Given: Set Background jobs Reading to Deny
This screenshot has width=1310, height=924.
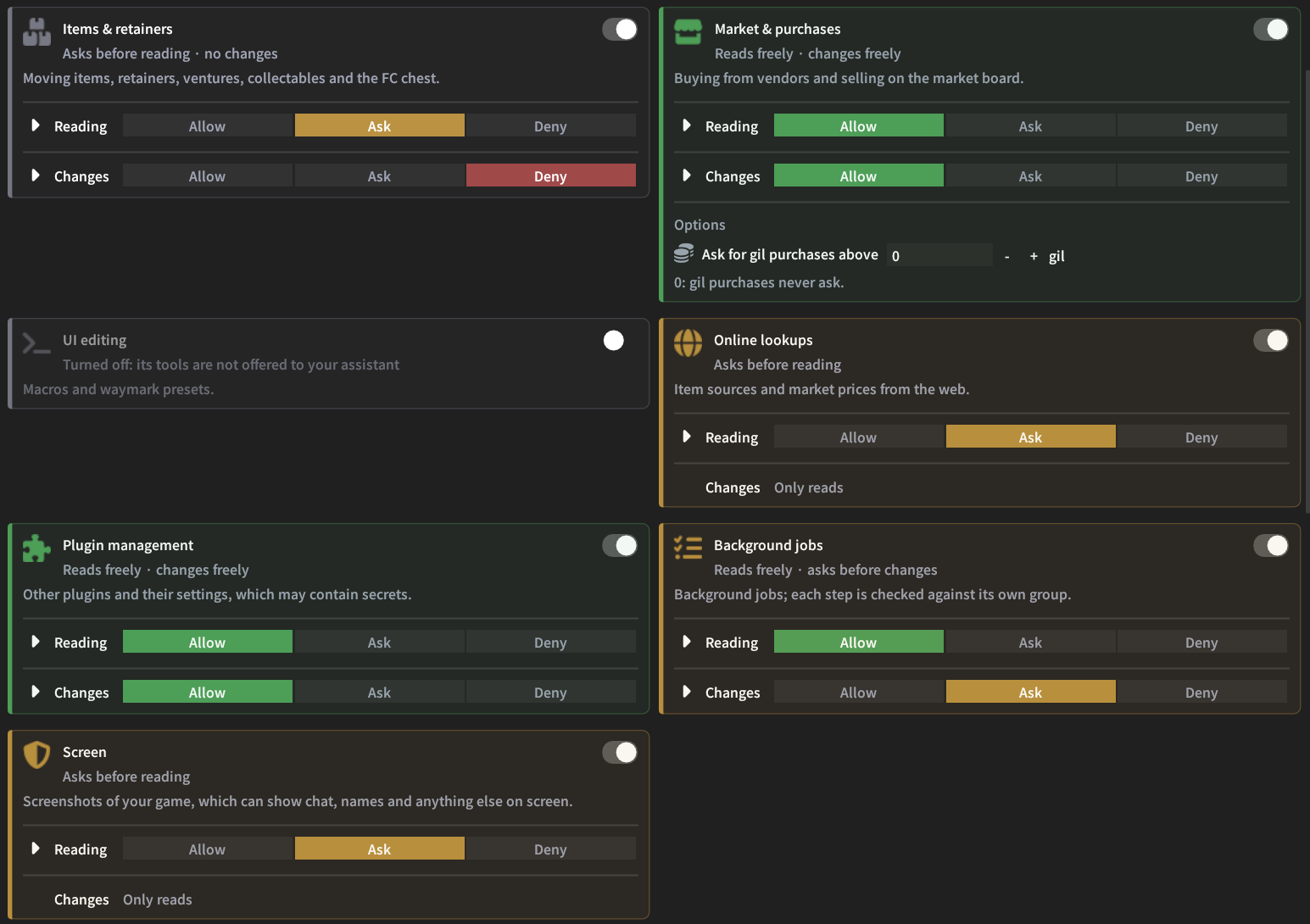Looking at the screenshot, I should click(x=1202, y=642).
